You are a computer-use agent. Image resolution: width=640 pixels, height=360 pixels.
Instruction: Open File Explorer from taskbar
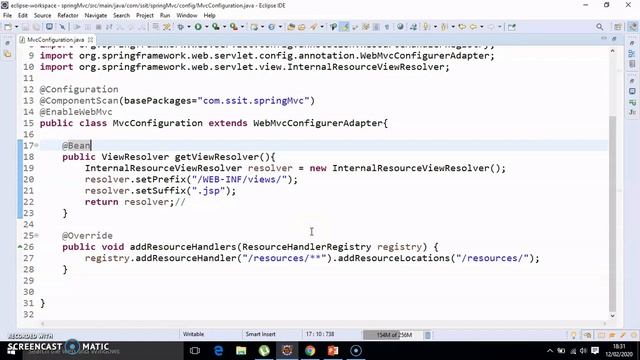click(x=241, y=351)
